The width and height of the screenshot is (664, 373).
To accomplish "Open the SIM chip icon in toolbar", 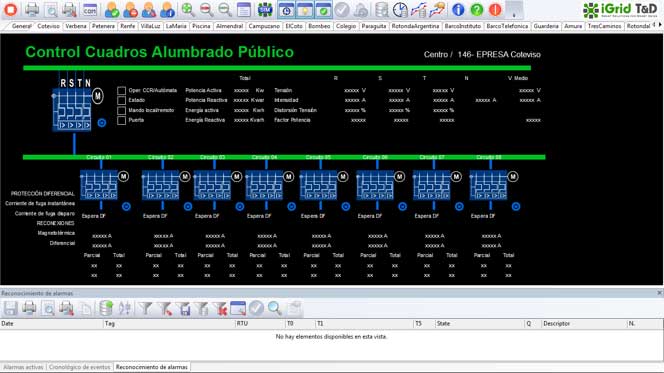I will click(x=265, y=10).
